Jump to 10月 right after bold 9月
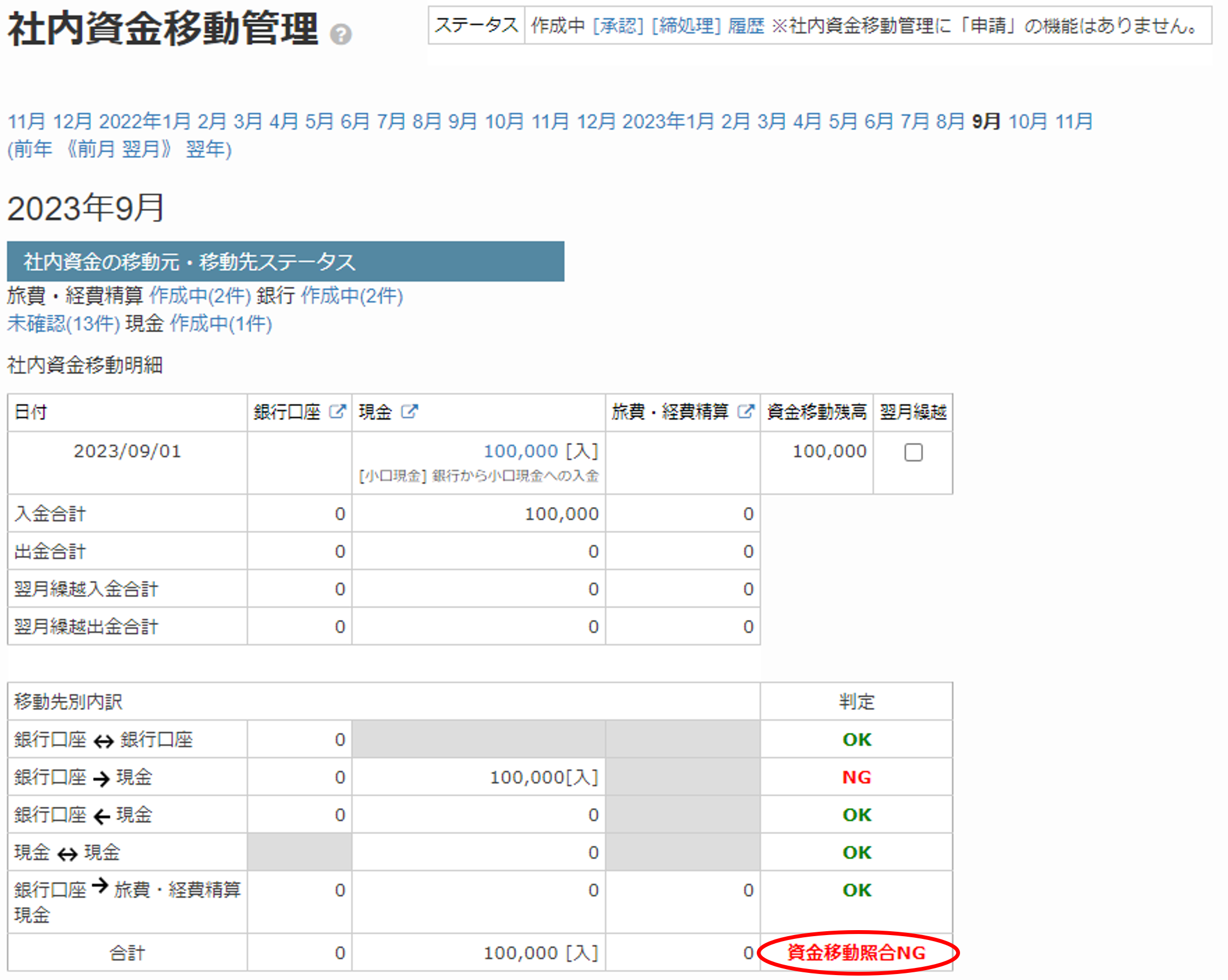 pos(1027,121)
